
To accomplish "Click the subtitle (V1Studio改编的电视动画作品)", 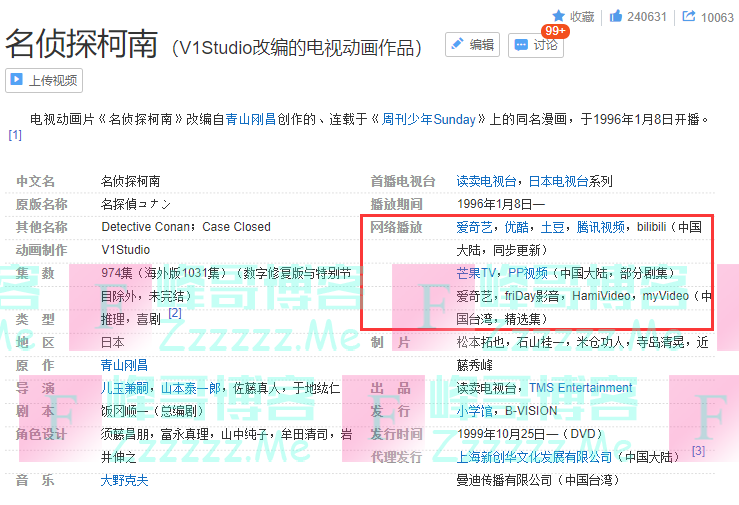I will click(297, 48).
